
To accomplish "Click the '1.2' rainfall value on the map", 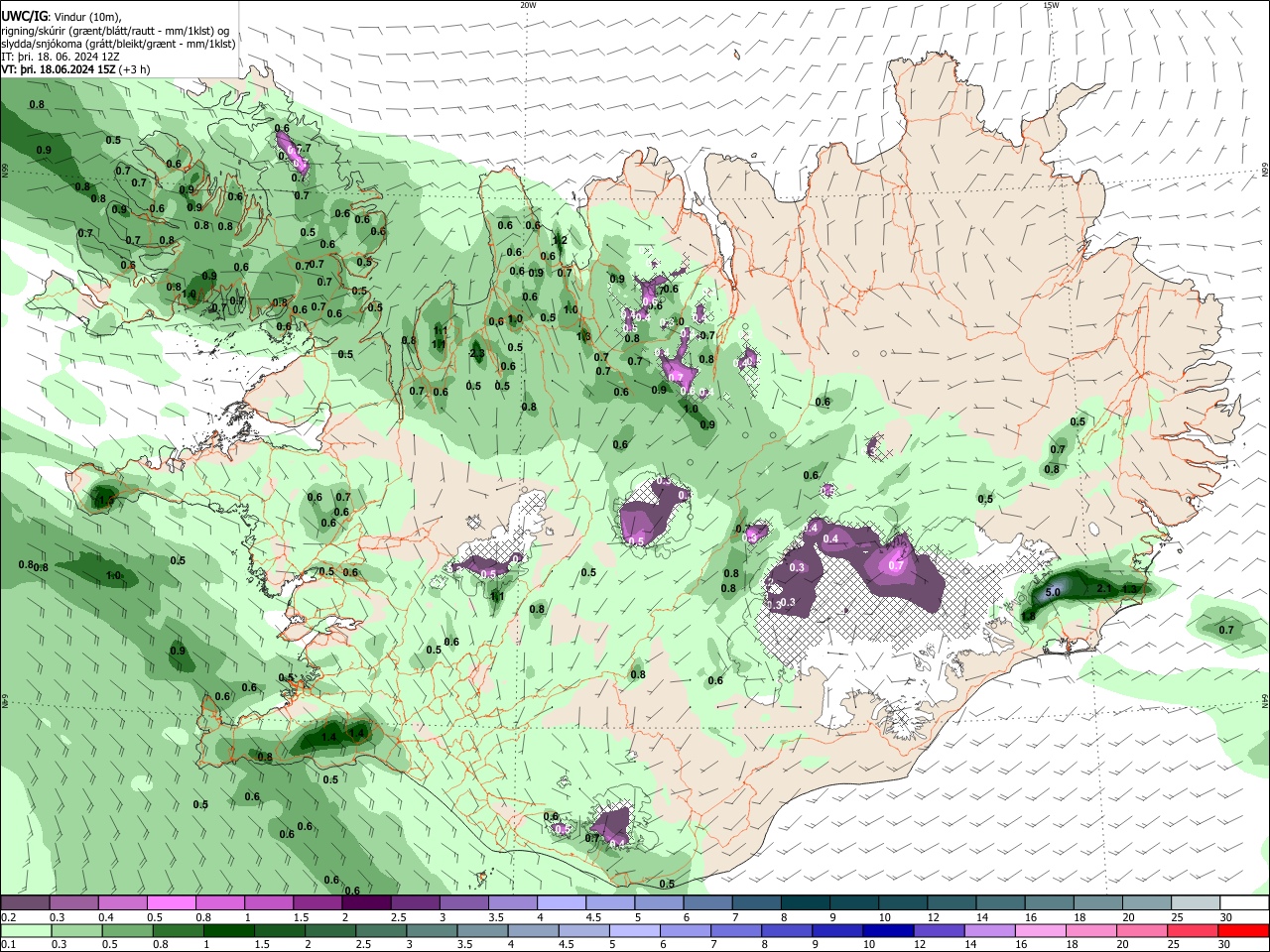I will click(560, 240).
